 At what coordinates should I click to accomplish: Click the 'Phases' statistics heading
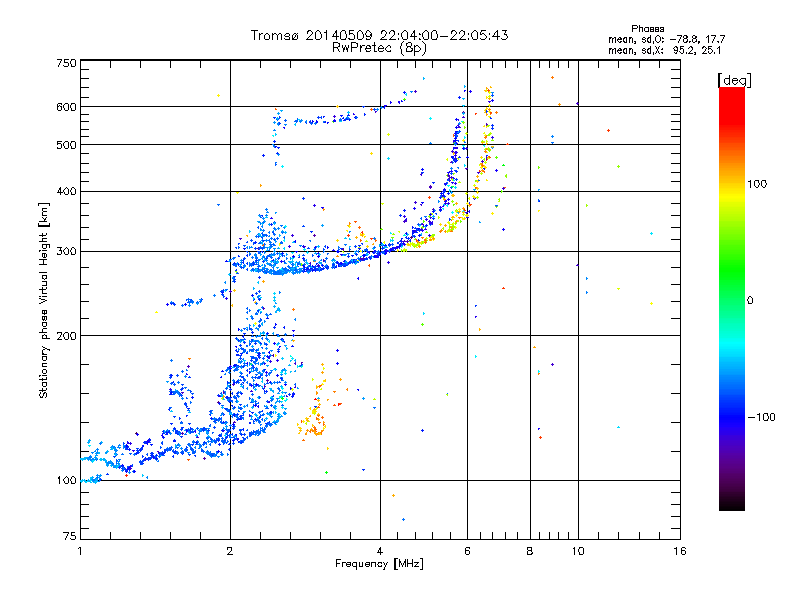647,29
